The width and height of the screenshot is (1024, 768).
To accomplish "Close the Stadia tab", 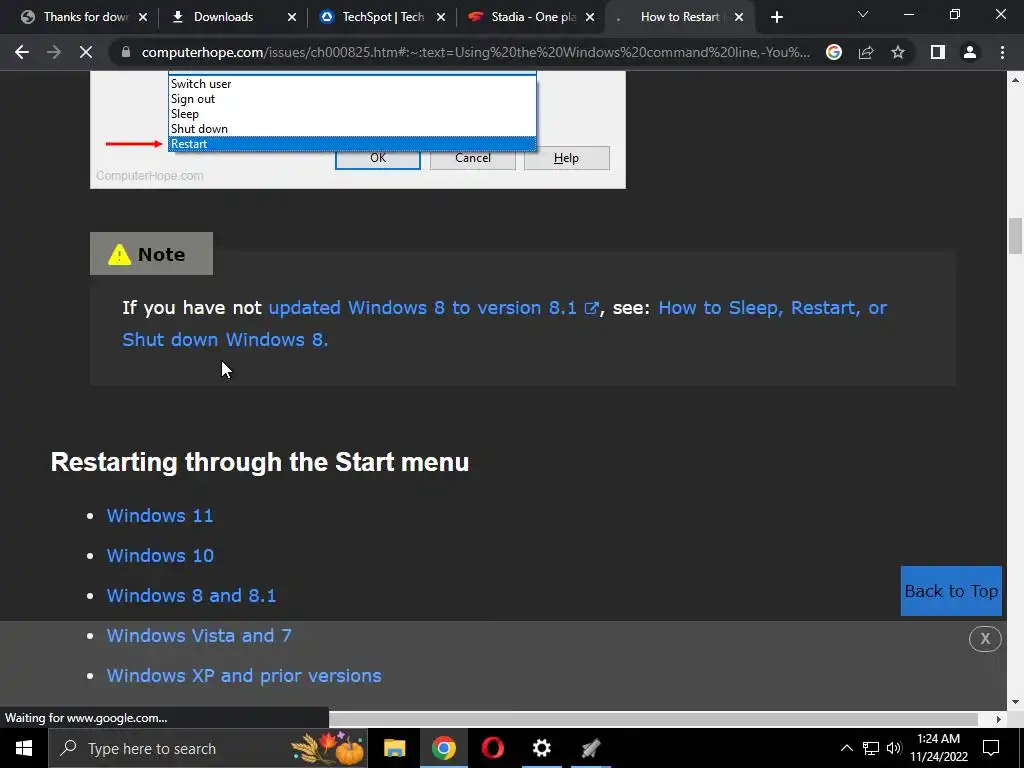I will pos(590,18).
